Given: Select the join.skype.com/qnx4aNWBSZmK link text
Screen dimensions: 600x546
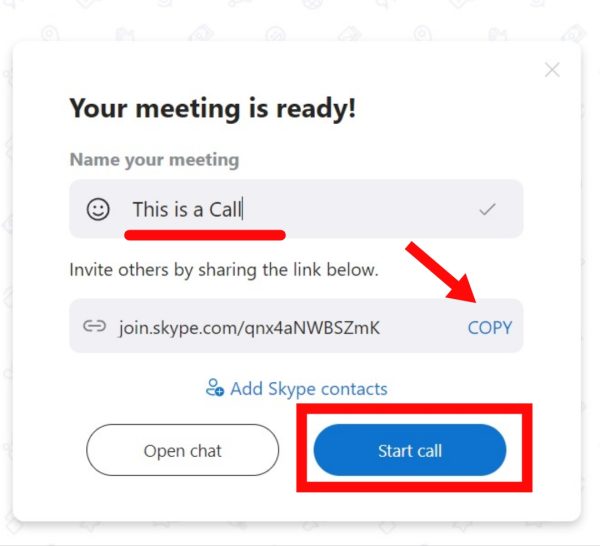Looking at the screenshot, I should coord(249,328).
